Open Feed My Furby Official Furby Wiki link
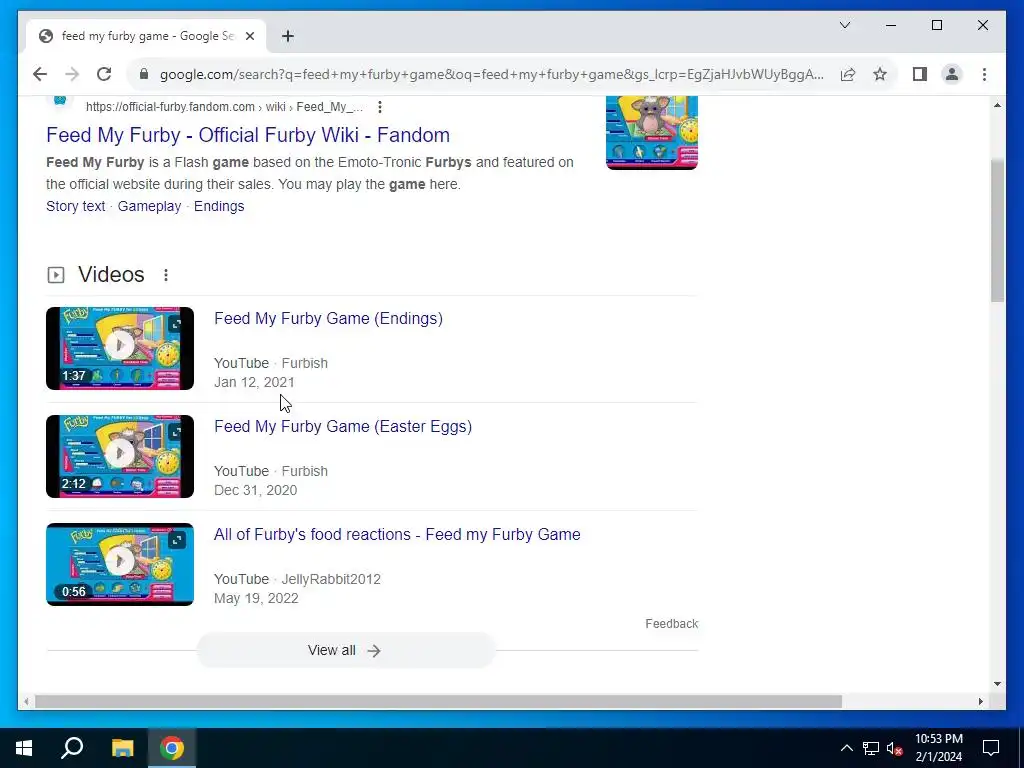The width and height of the screenshot is (1024, 768). click(x=248, y=135)
